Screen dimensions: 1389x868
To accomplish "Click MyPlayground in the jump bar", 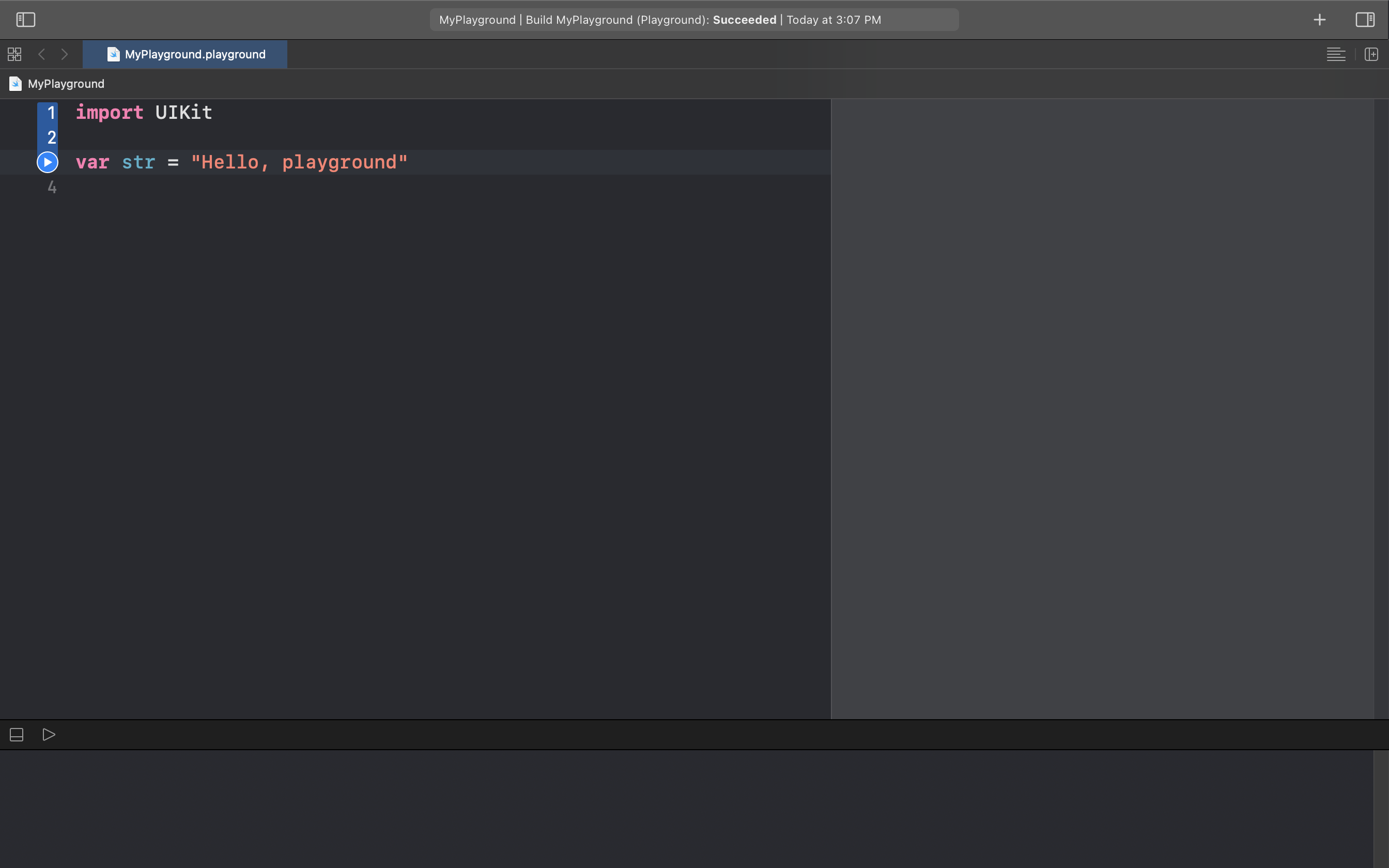I will click(66, 84).
